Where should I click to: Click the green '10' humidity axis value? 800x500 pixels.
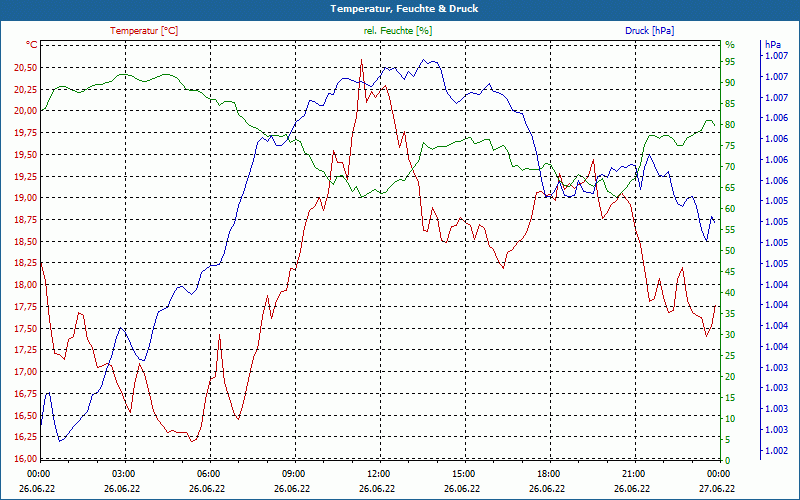tap(730, 419)
